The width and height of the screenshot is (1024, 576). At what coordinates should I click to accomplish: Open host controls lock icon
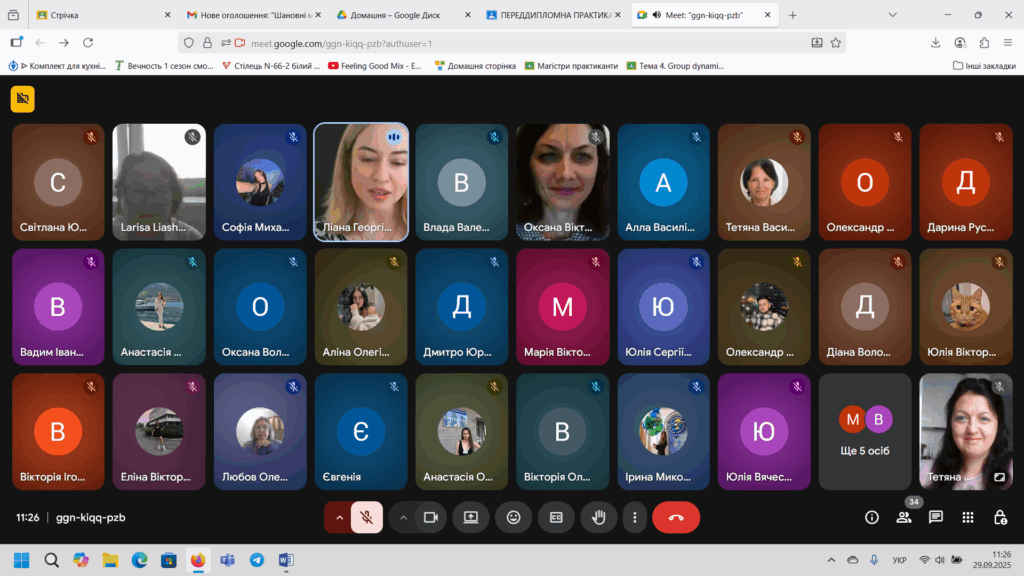[x=1000, y=517]
